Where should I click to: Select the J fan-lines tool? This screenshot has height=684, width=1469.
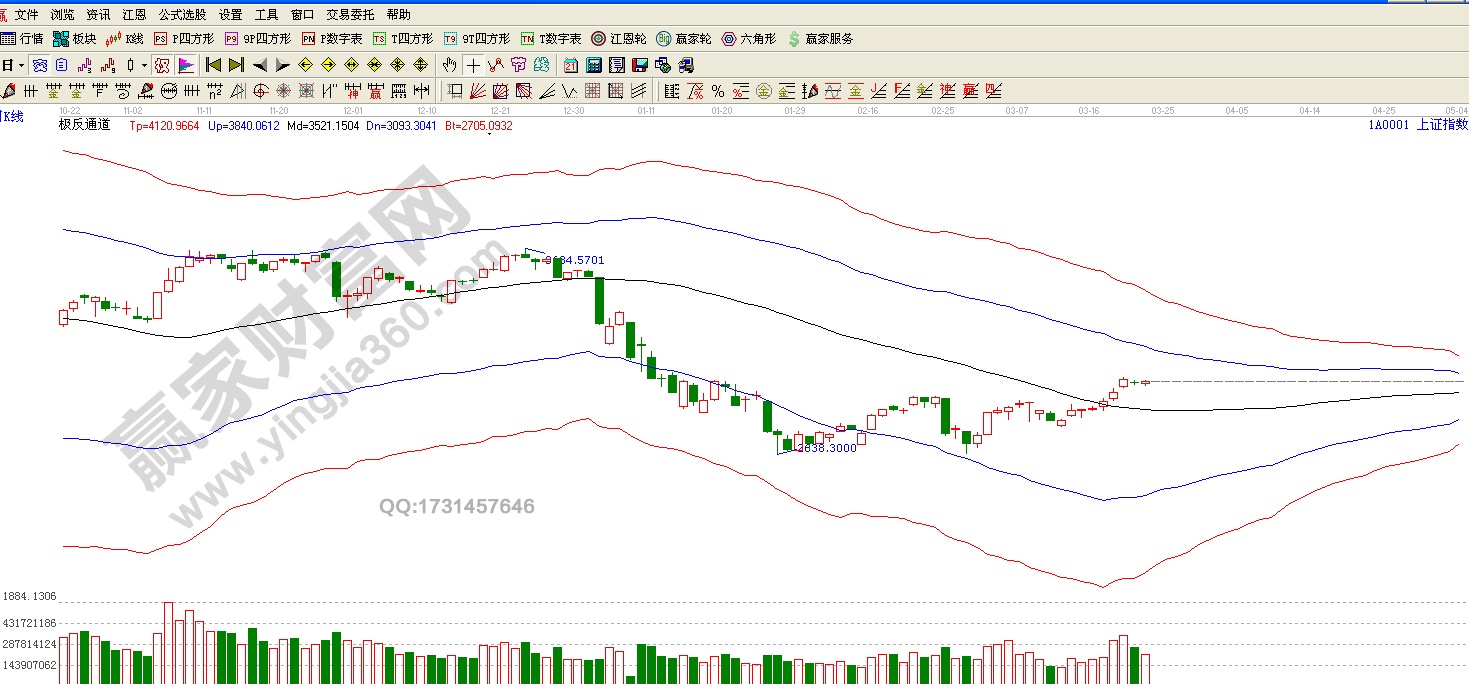878,91
